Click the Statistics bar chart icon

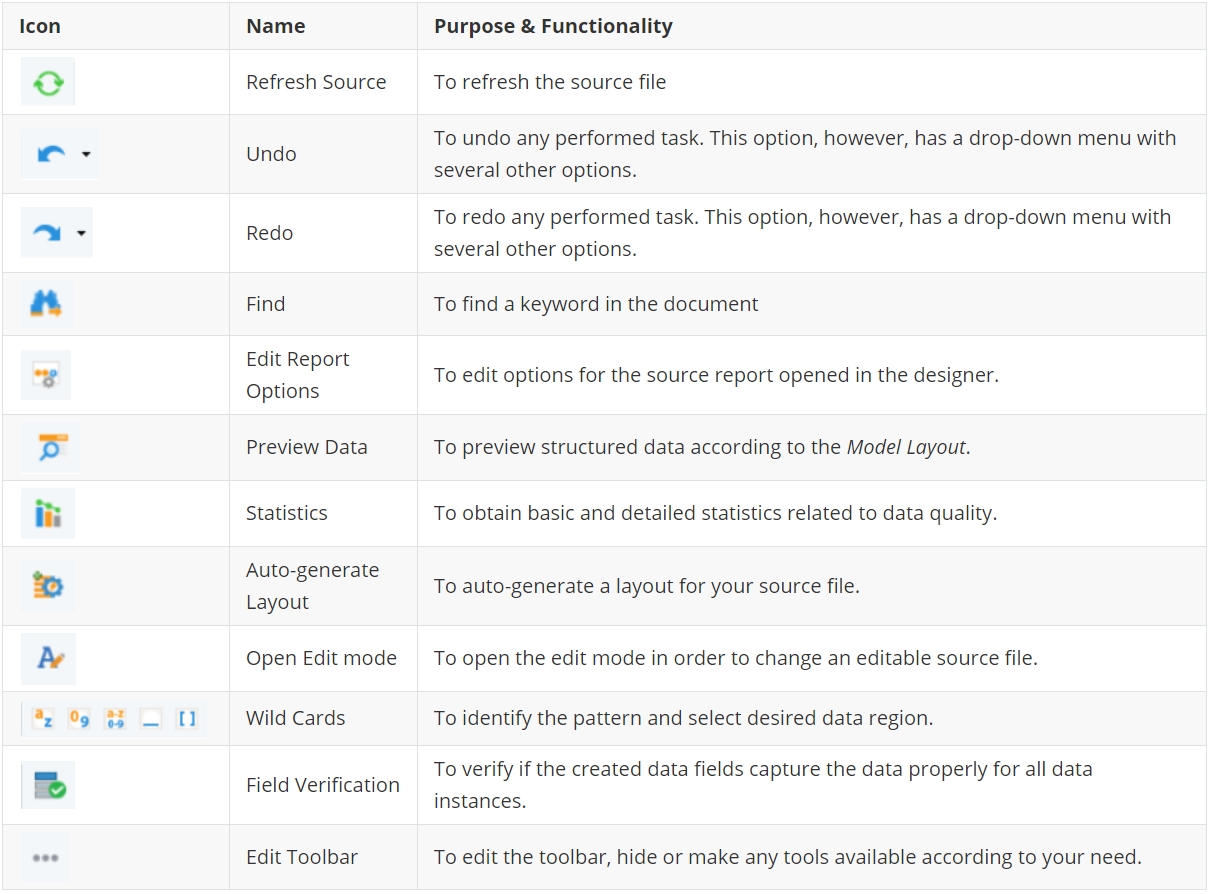pyautogui.click(x=48, y=514)
